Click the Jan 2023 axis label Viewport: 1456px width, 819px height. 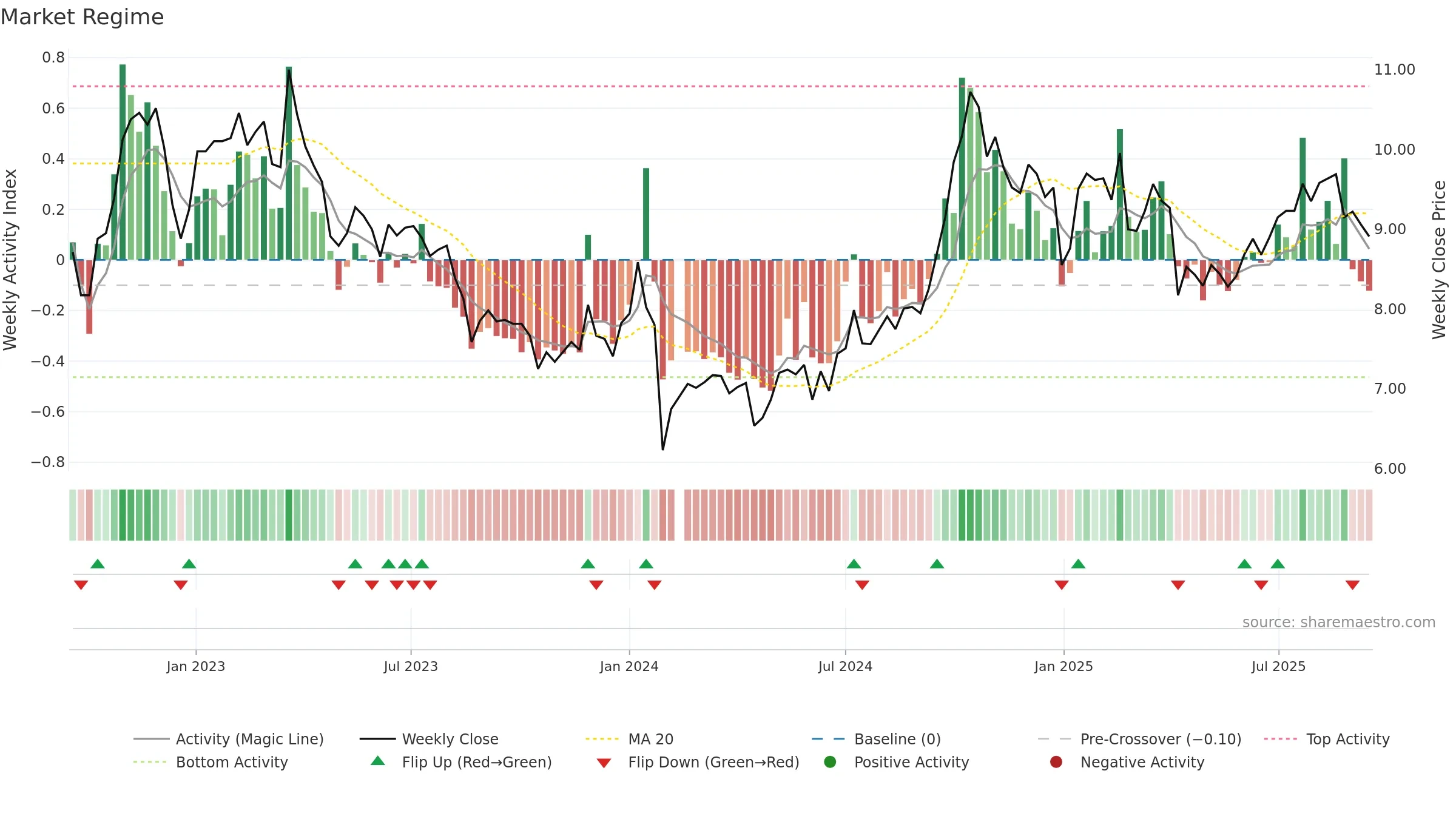pos(196,666)
